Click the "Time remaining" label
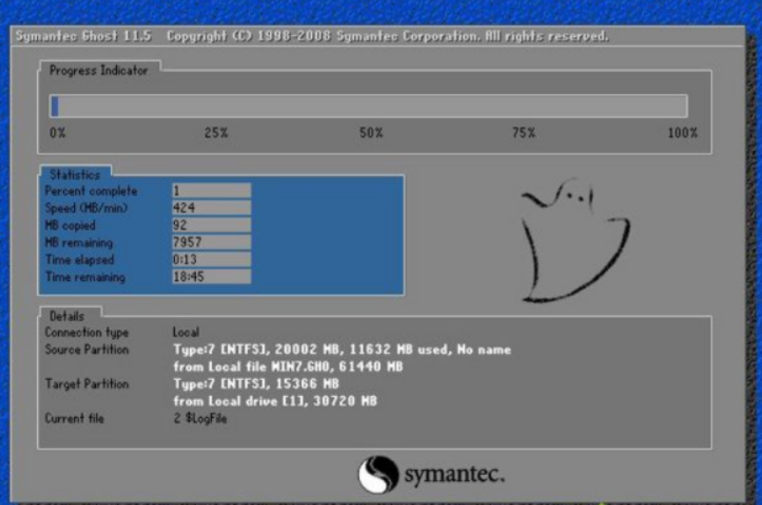The height and width of the screenshot is (505, 762). tap(85, 277)
